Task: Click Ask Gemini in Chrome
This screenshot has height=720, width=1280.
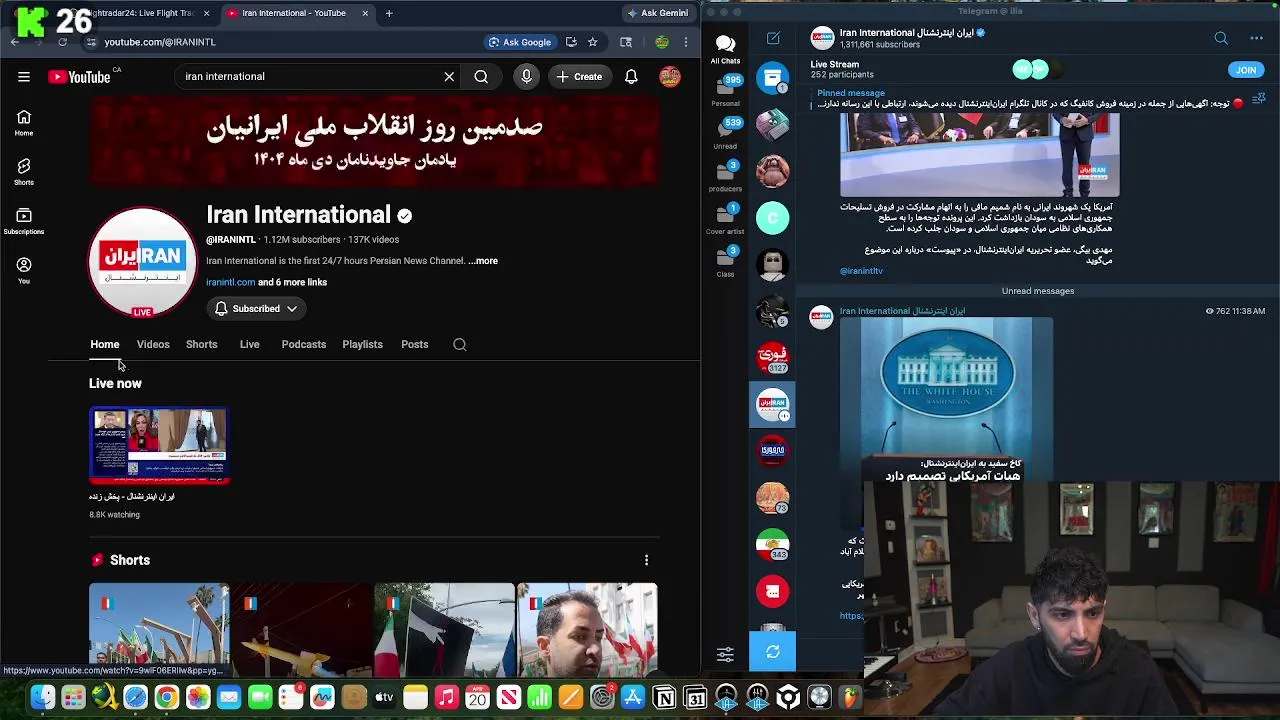Action: (x=657, y=13)
